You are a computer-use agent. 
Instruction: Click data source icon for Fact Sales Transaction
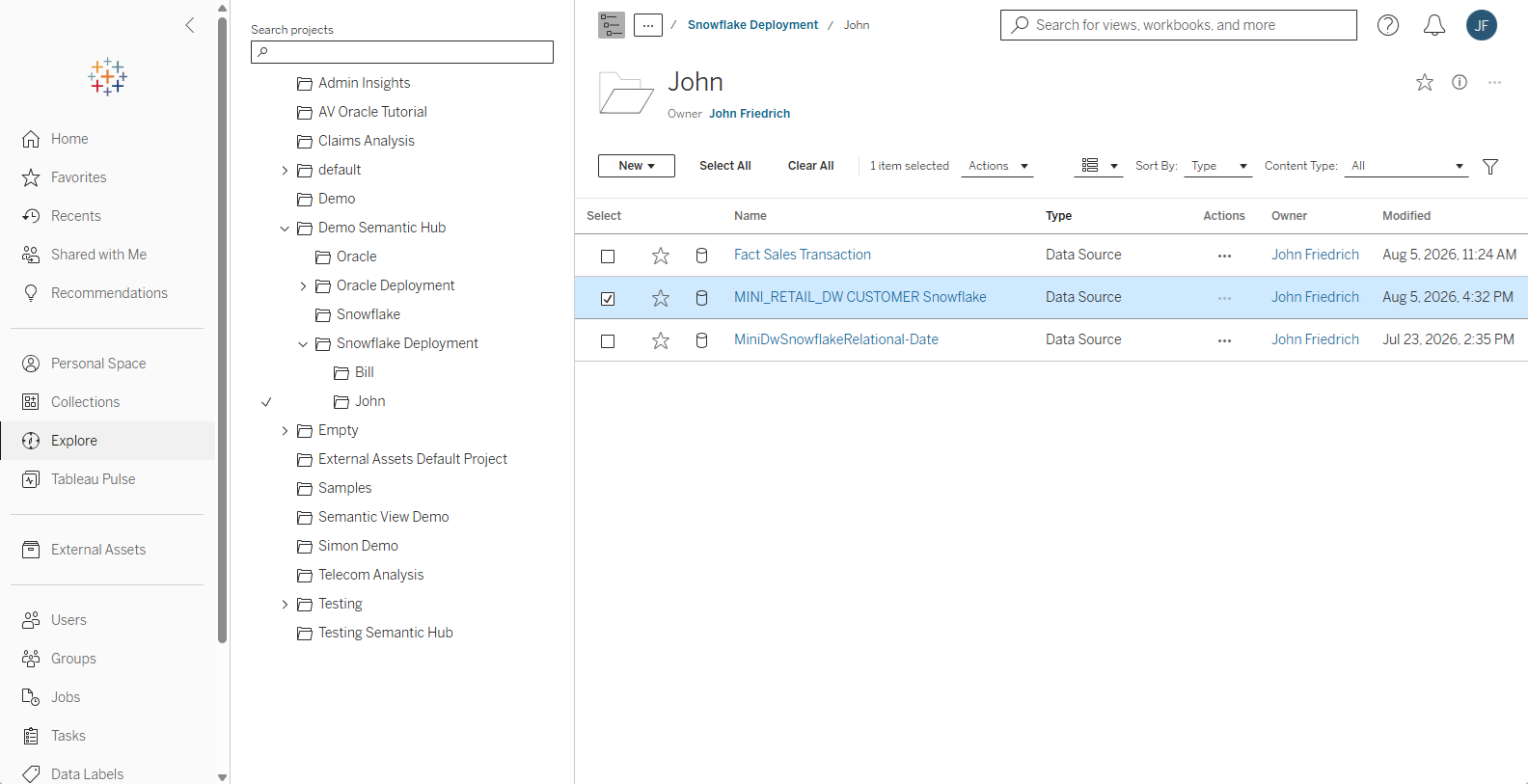click(702, 256)
